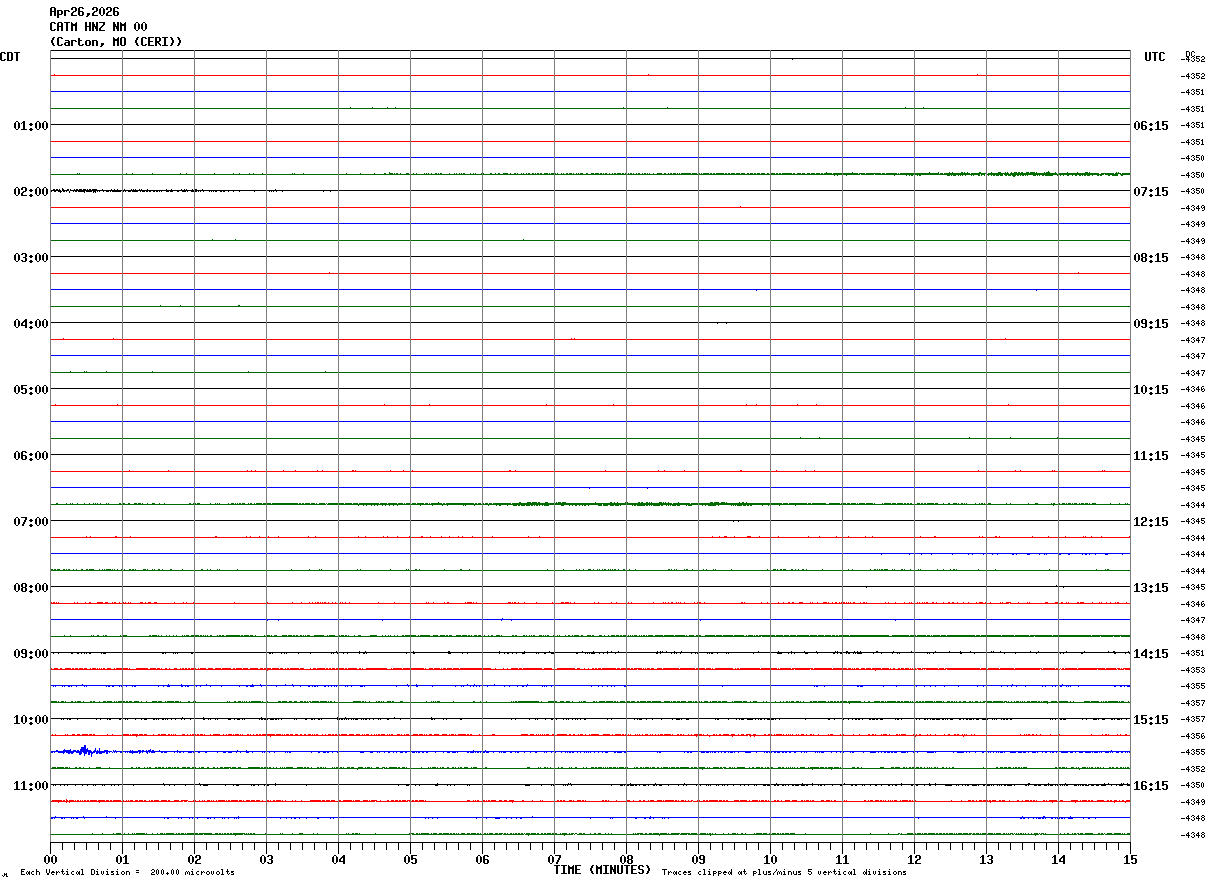Select the 05:00 CDT time label

31,389
